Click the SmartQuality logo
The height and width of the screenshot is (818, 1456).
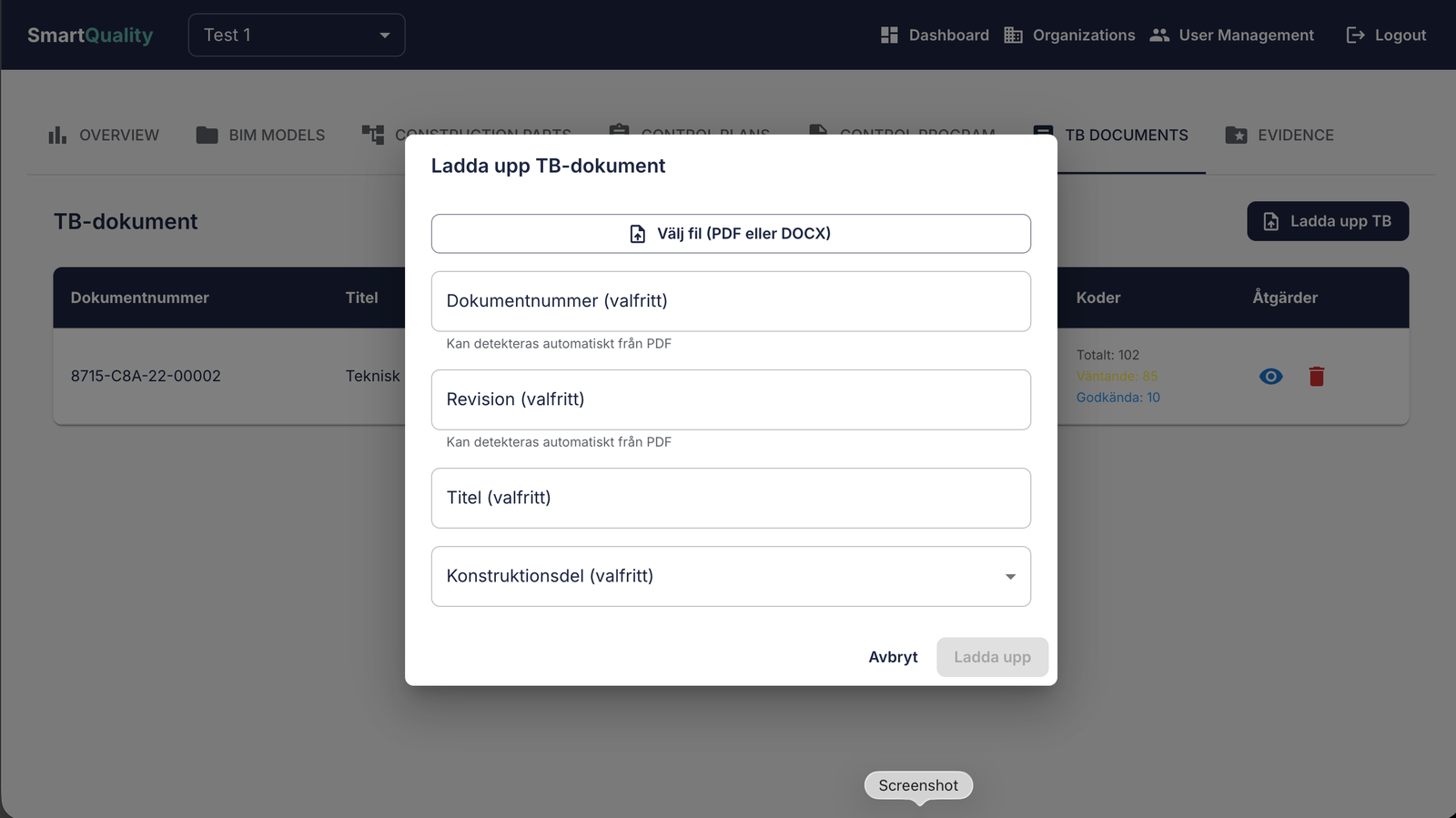[90, 35]
